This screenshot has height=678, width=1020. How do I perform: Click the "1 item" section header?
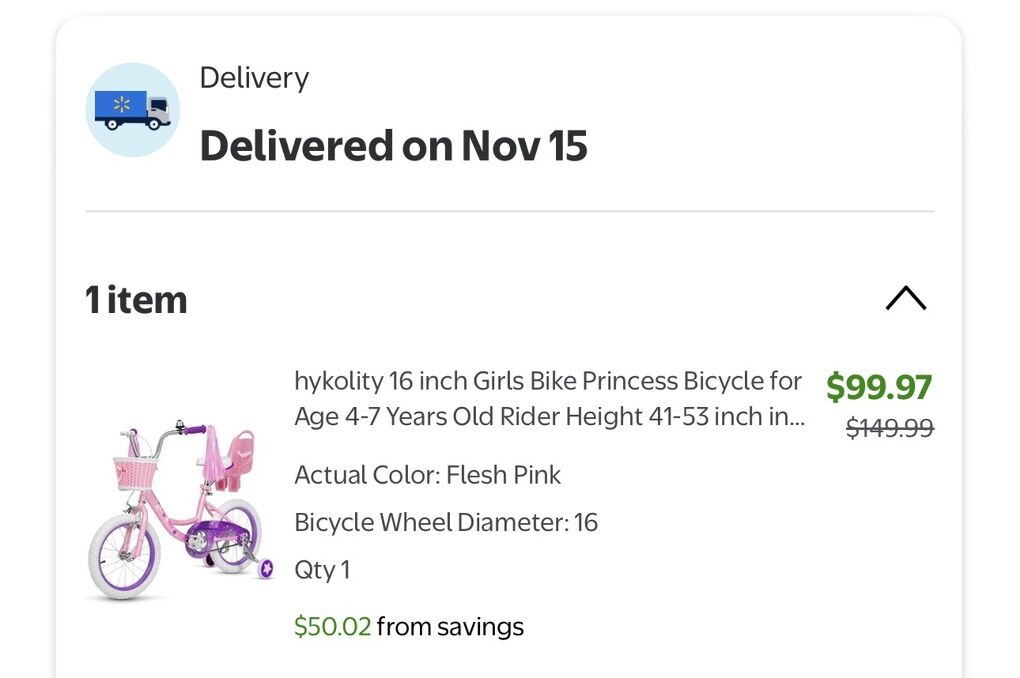pyautogui.click(x=136, y=299)
